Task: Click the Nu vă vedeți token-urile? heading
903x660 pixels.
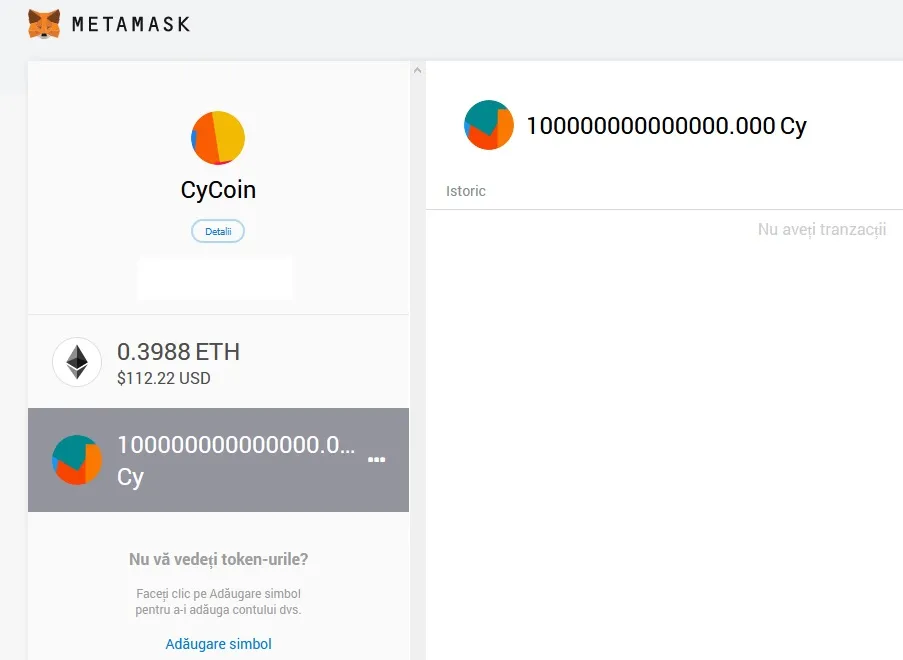Action: coord(218,559)
